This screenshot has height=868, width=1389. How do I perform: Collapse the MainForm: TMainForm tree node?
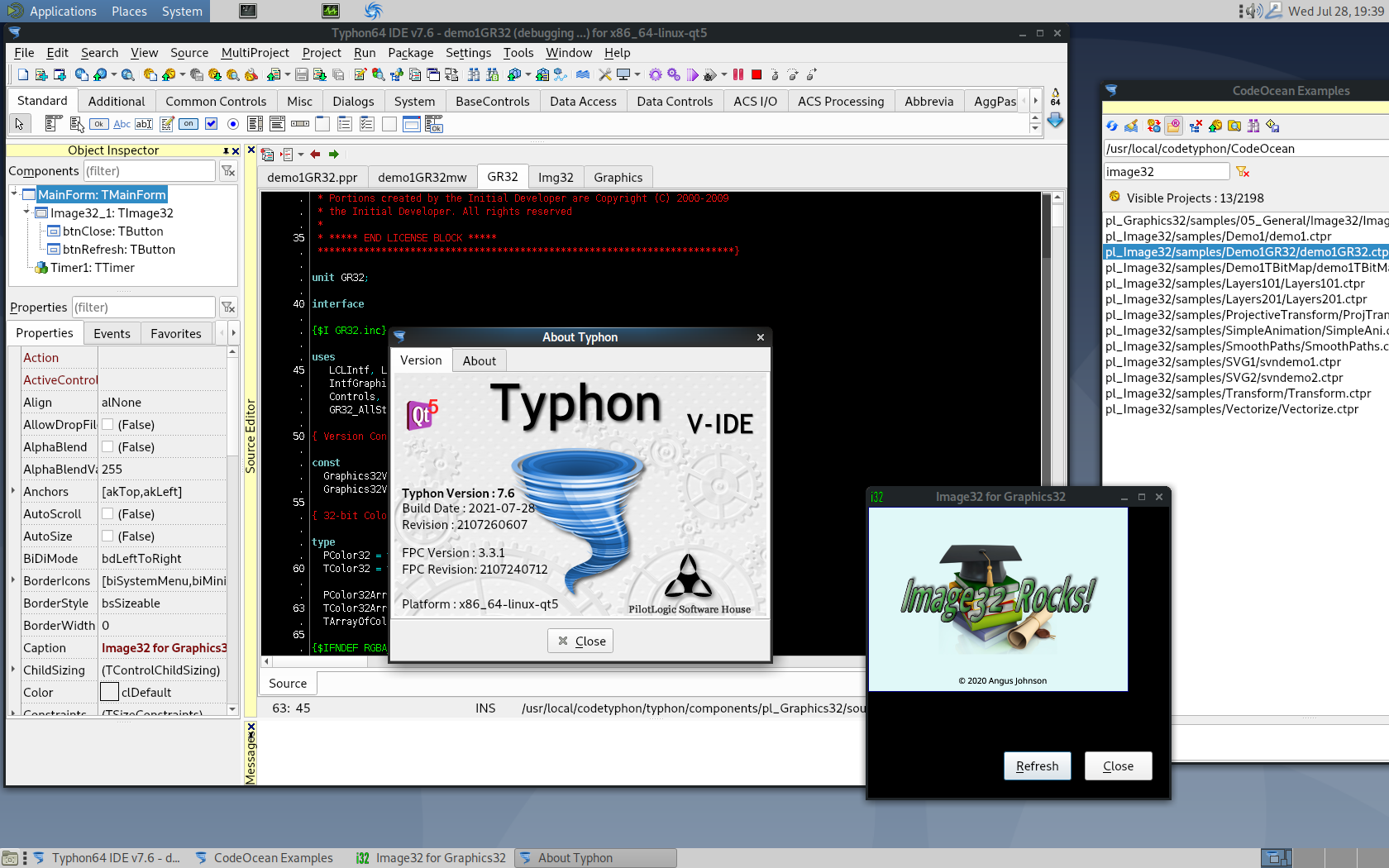point(15,194)
